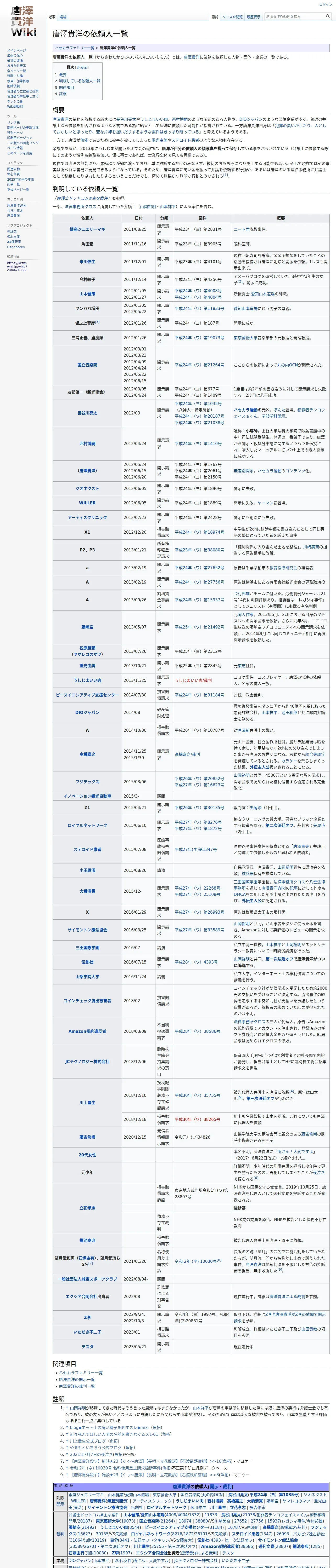
Task: Collapse table of contents via 非表示
Action: click(x=82, y=68)
